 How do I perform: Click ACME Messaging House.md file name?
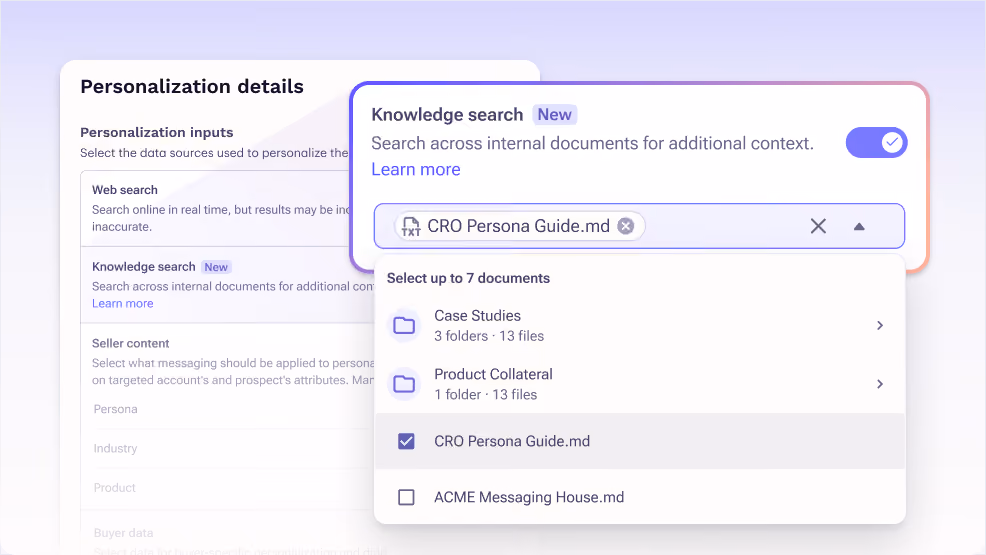tap(529, 497)
